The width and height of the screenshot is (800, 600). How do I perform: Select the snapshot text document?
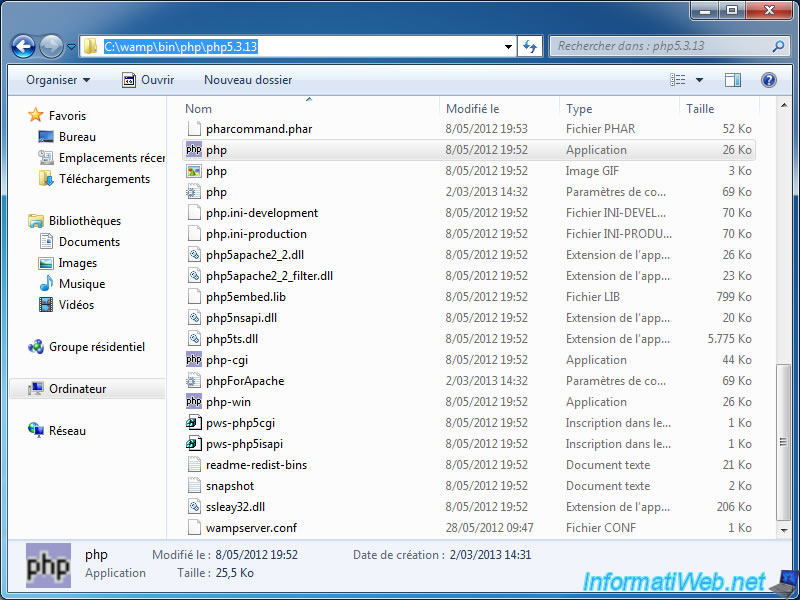pos(468,486)
